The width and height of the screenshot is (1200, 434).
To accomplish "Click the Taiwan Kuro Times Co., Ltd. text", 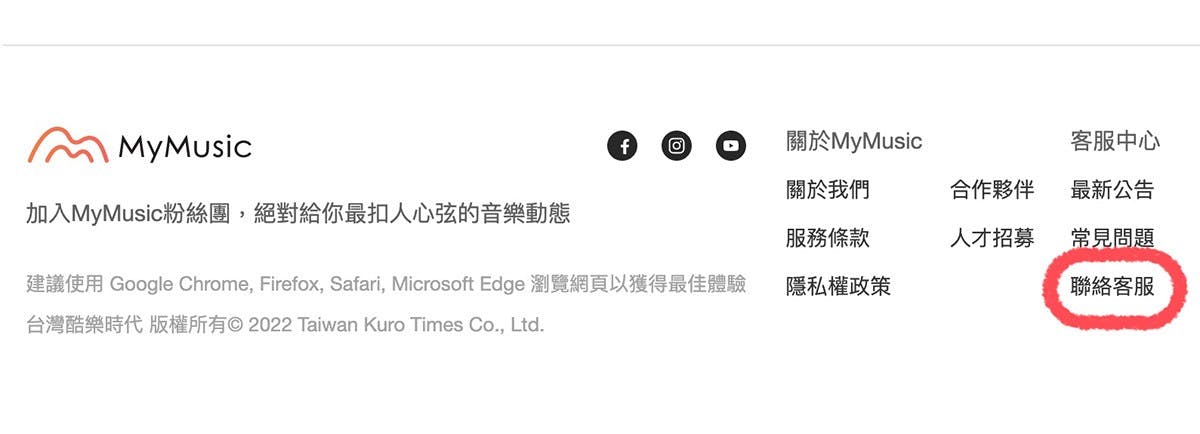I will [421, 325].
